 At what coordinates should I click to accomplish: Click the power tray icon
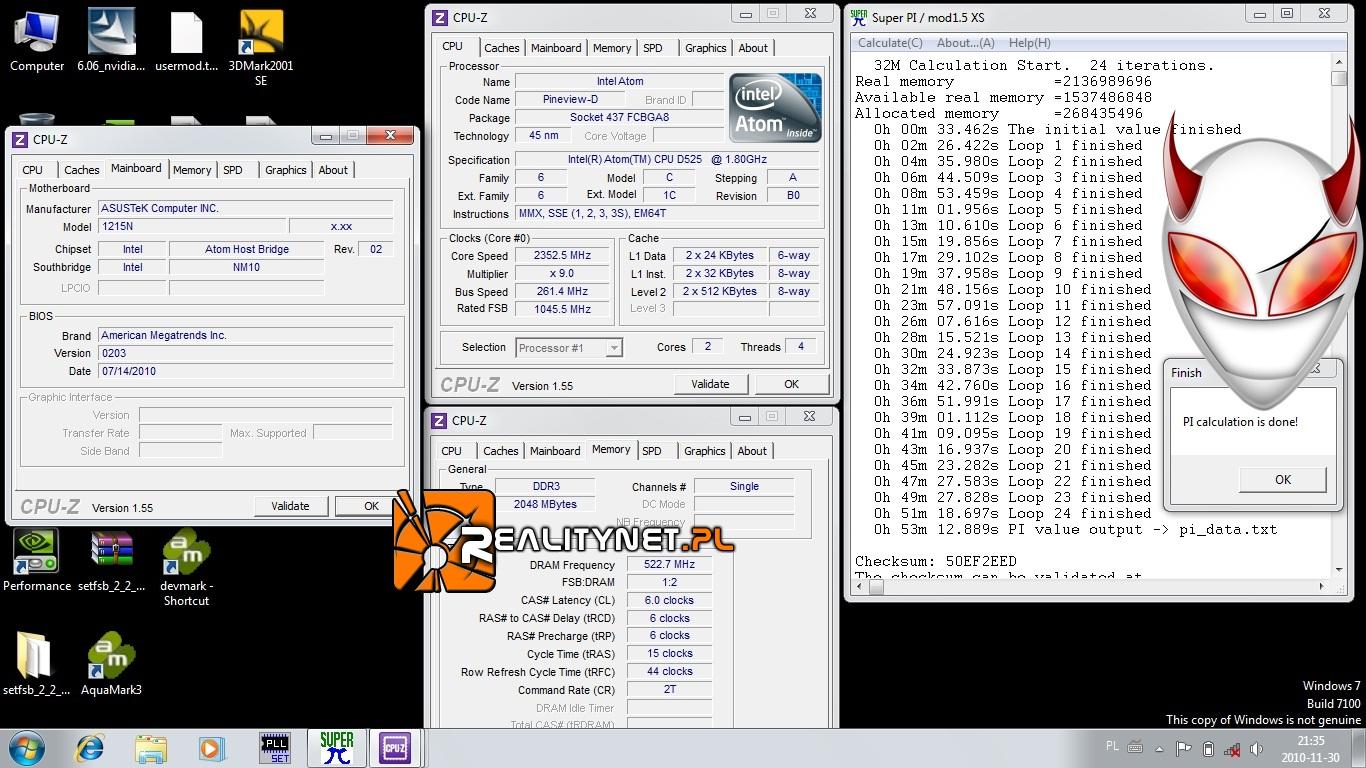click(1208, 748)
